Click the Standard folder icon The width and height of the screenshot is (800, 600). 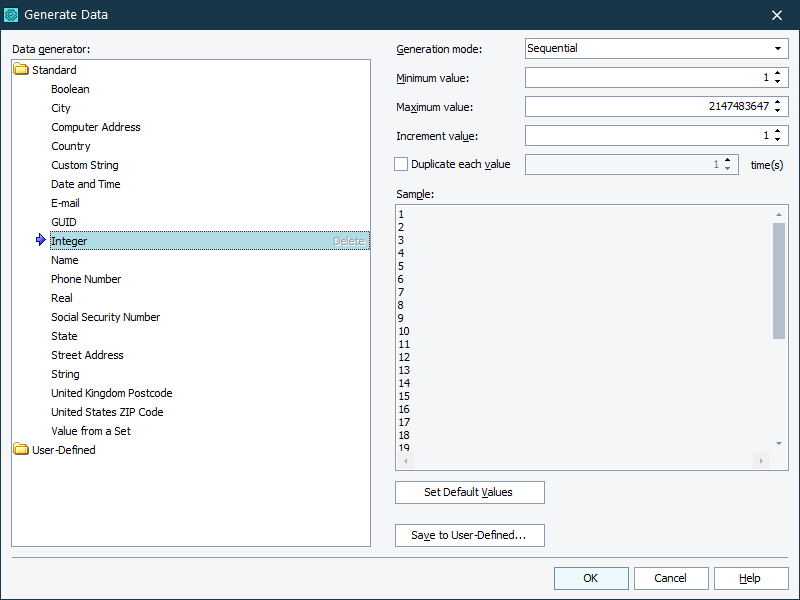click(21, 70)
